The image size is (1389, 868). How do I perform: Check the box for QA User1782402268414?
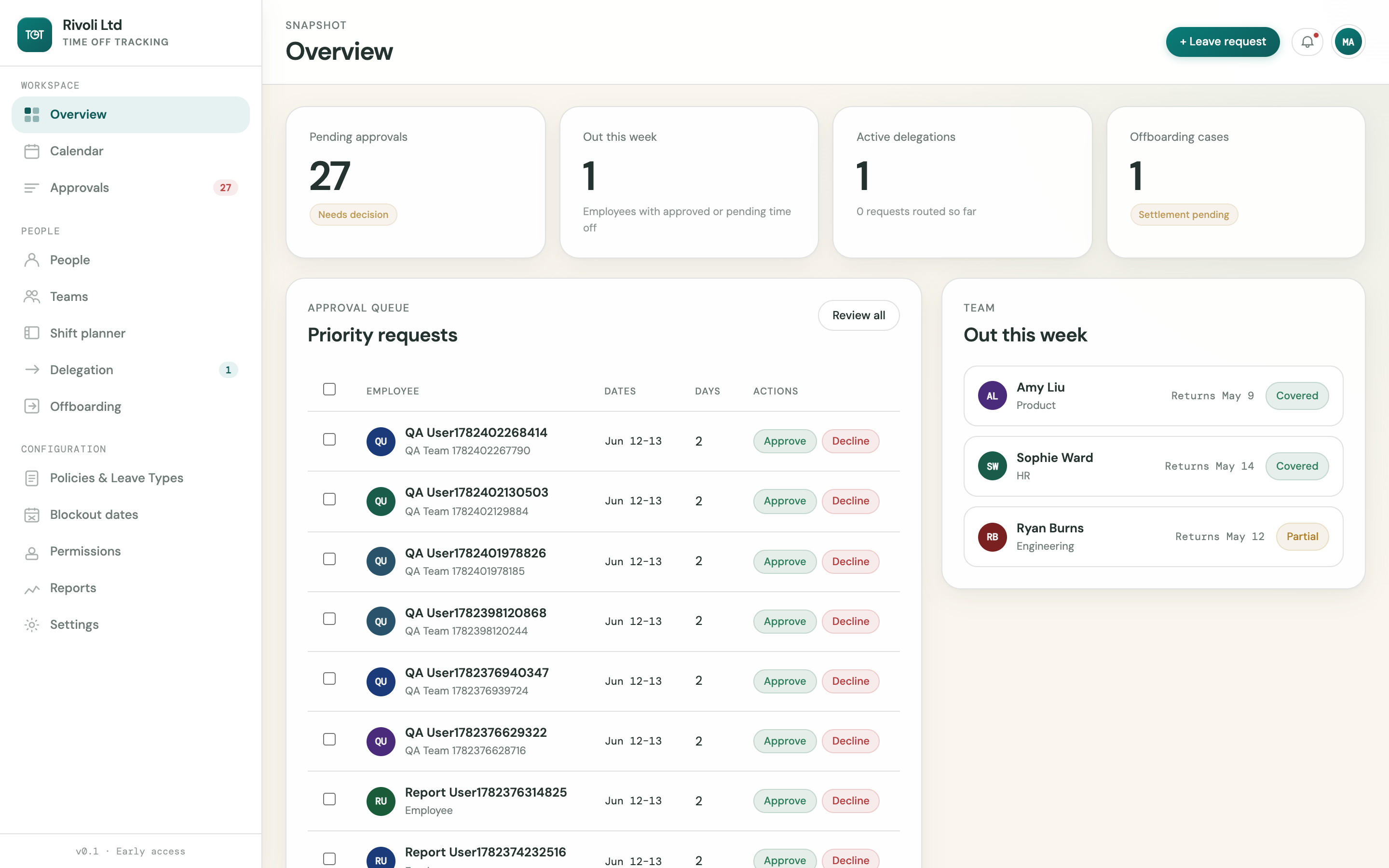point(329,439)
